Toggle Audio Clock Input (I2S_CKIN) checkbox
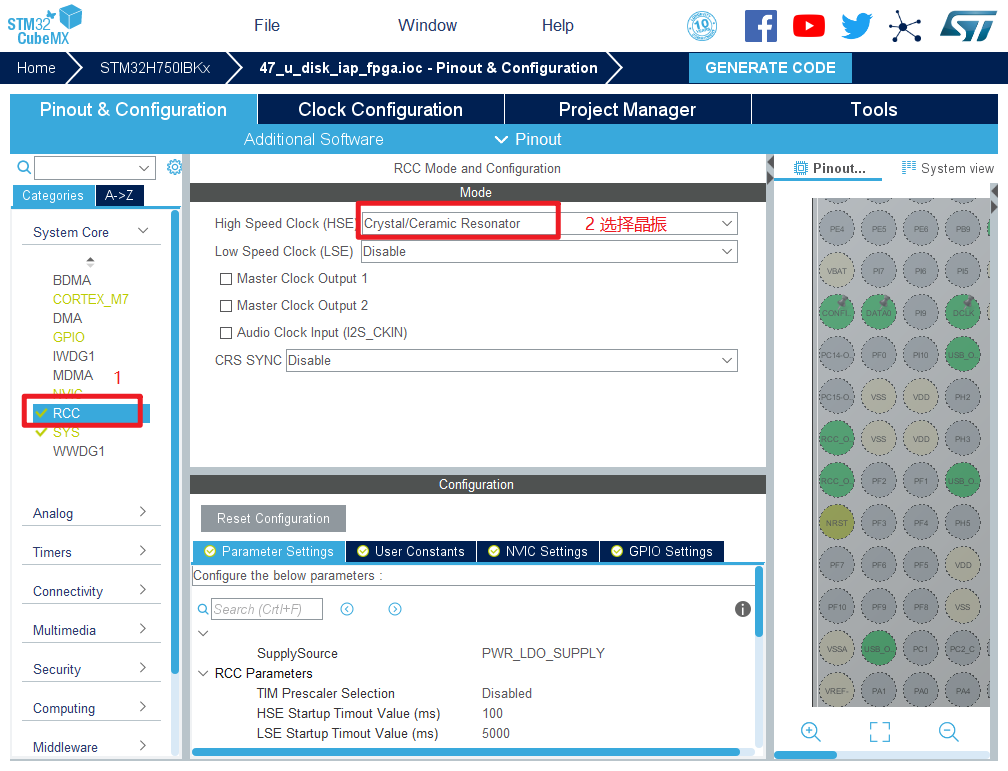Viewport: 1008px width, 771px height. (x=226, y=333)
